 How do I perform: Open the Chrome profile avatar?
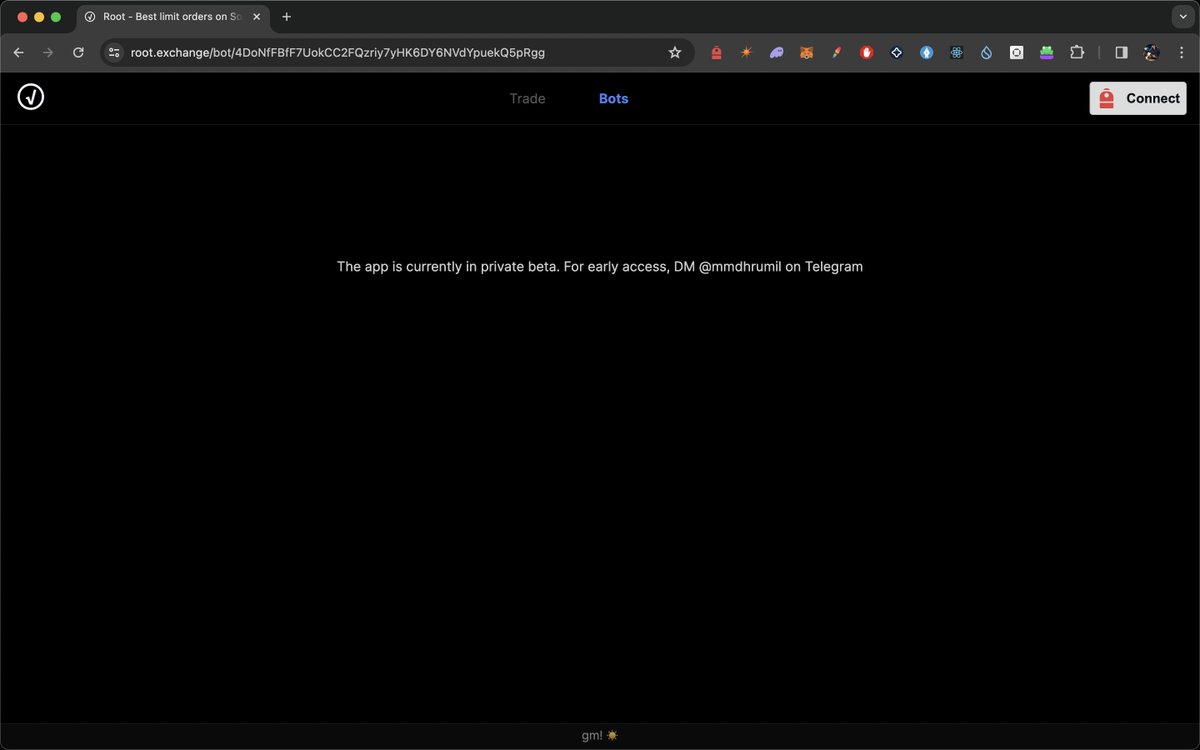[1151, 53]
